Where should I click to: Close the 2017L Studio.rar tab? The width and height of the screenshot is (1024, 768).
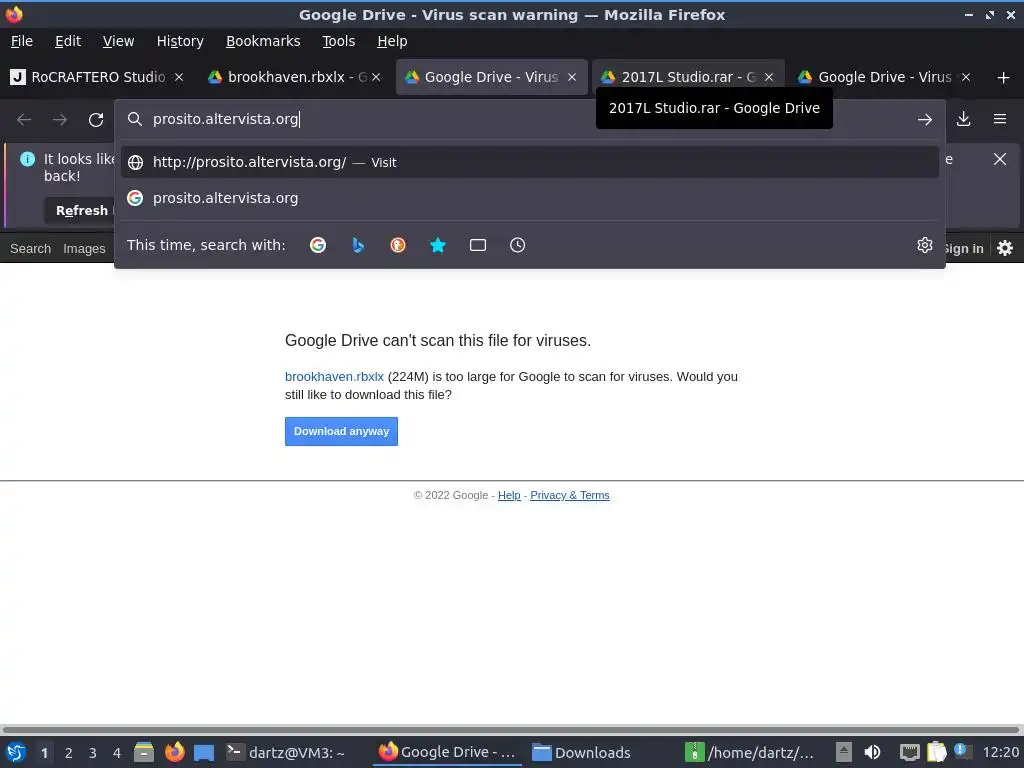[x=769, y=77]
